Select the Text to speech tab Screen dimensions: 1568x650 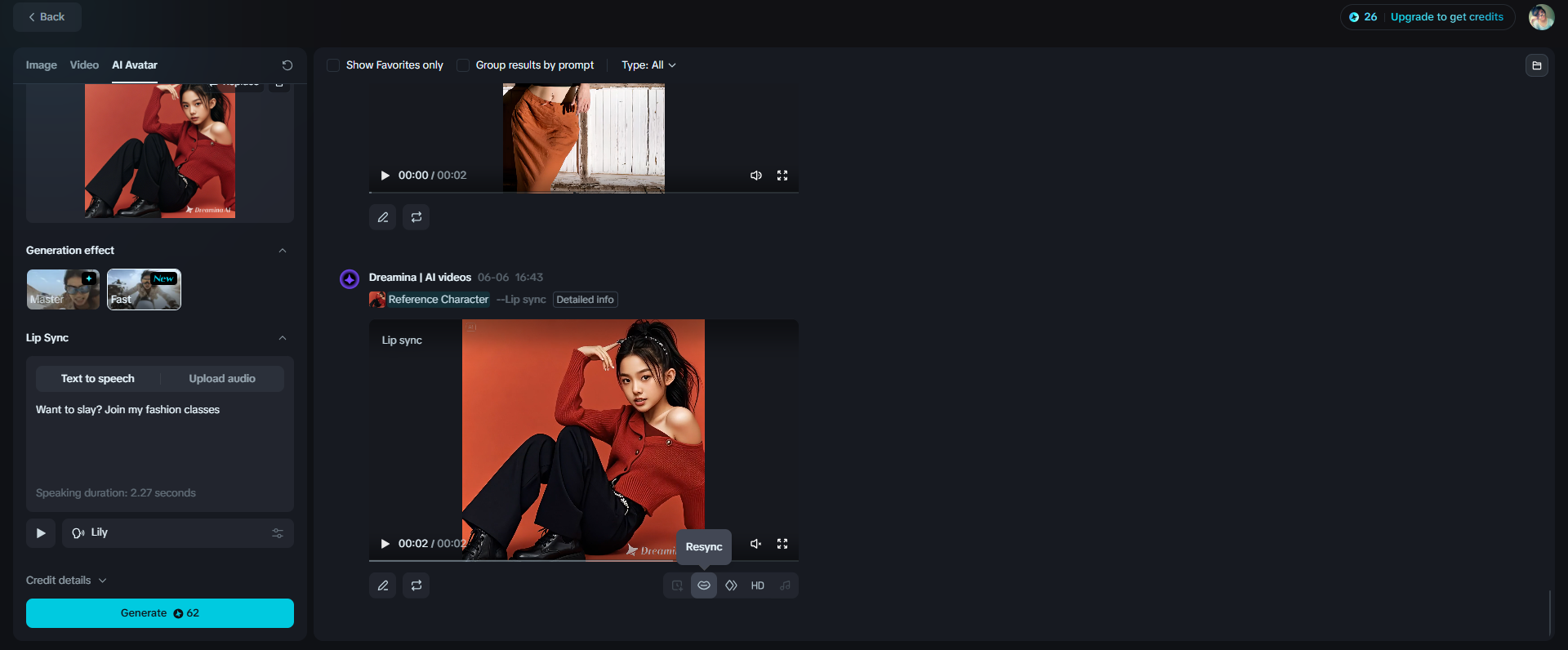[98, 379]
